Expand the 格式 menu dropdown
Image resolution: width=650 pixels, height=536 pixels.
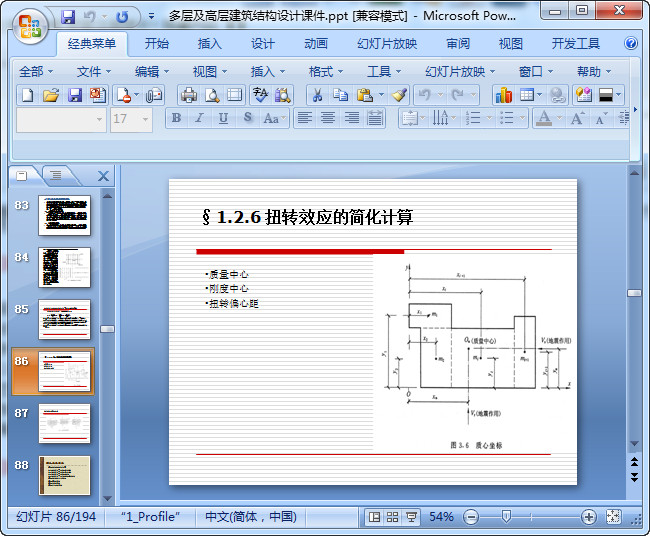click(x=326, y=72)
